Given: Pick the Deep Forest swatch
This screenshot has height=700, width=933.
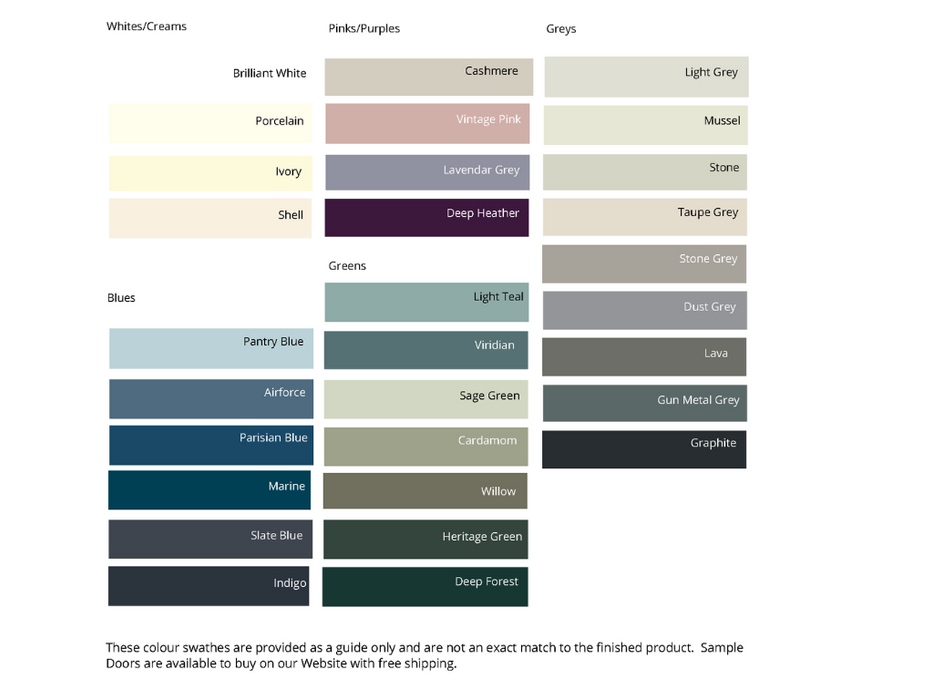Looking at the screenshot, I should point(425,587).
